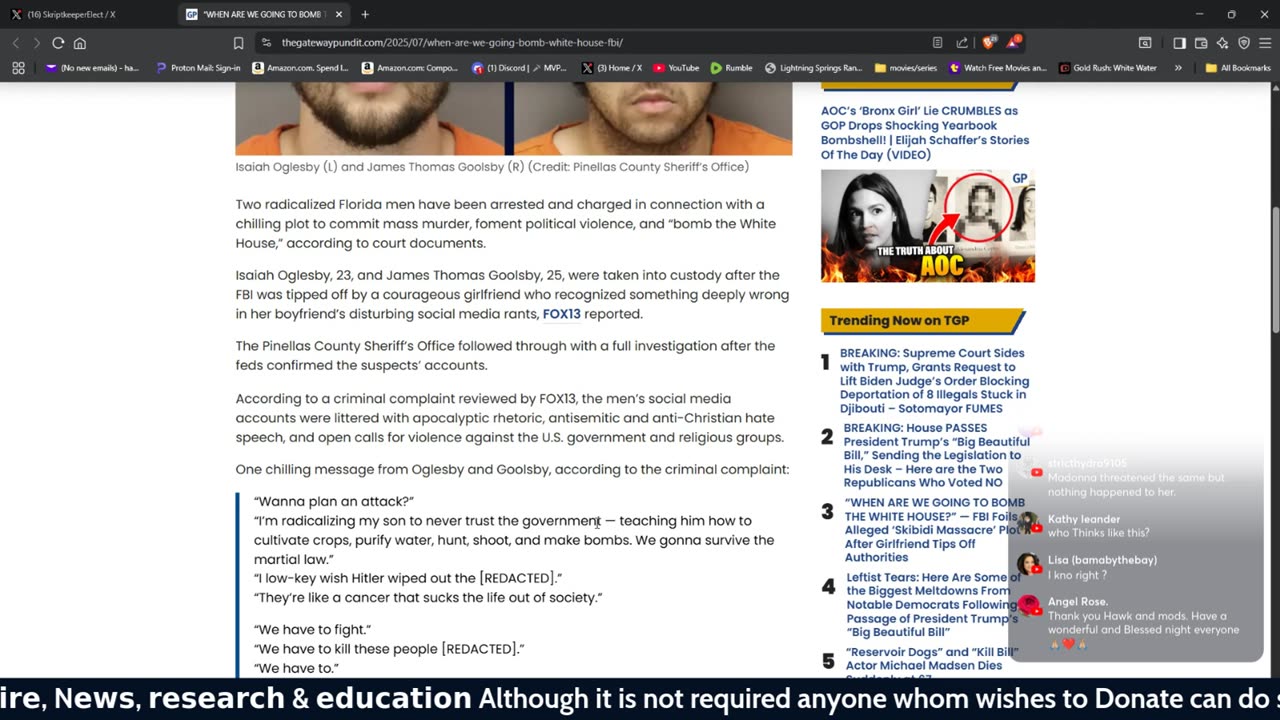Expand the All Bookmarks folder
This screenshot has width=1280, height=720.
pos(1238,68)
